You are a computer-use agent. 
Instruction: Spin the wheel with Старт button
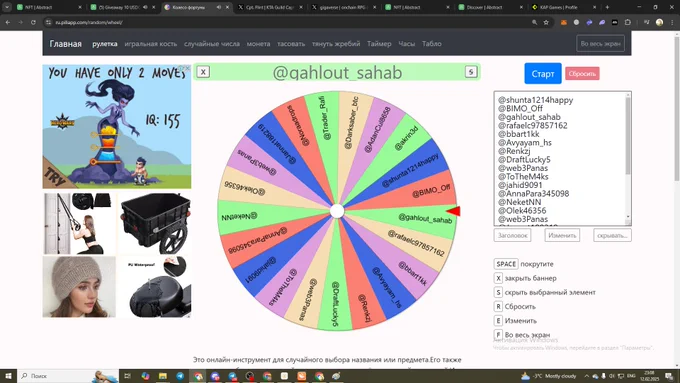(543, 74)
